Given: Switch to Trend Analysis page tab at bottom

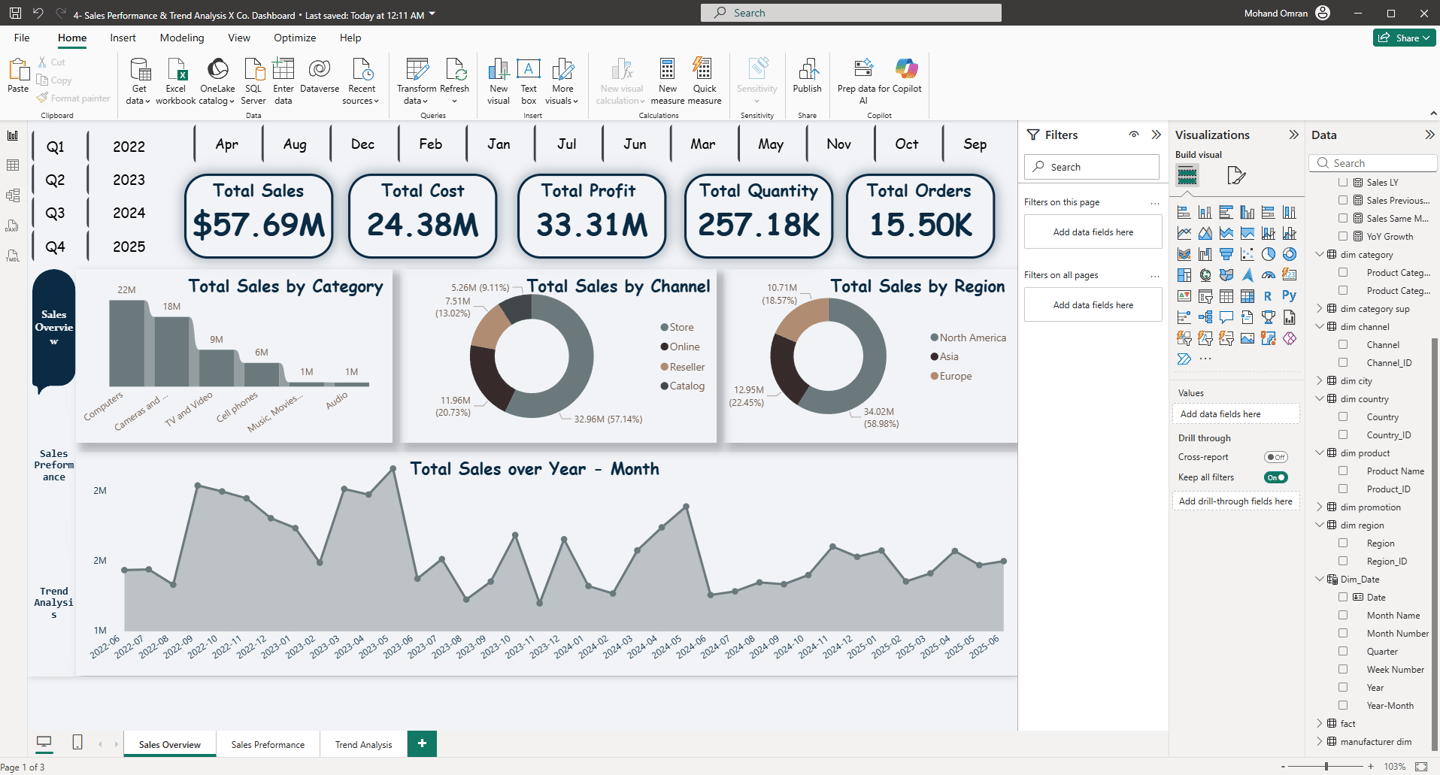Looking at the screenshot, I should pos(364,744).
